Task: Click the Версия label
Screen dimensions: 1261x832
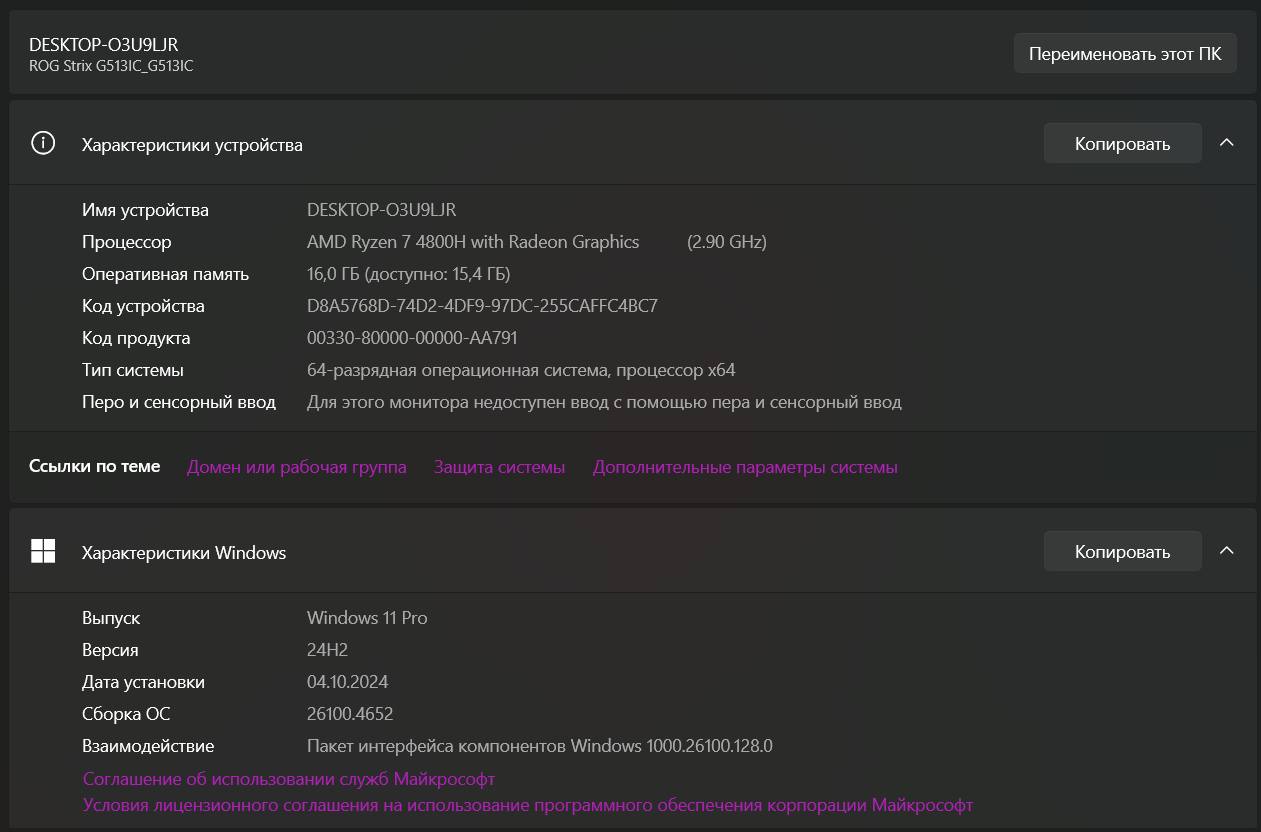Action: coord(110,650)
